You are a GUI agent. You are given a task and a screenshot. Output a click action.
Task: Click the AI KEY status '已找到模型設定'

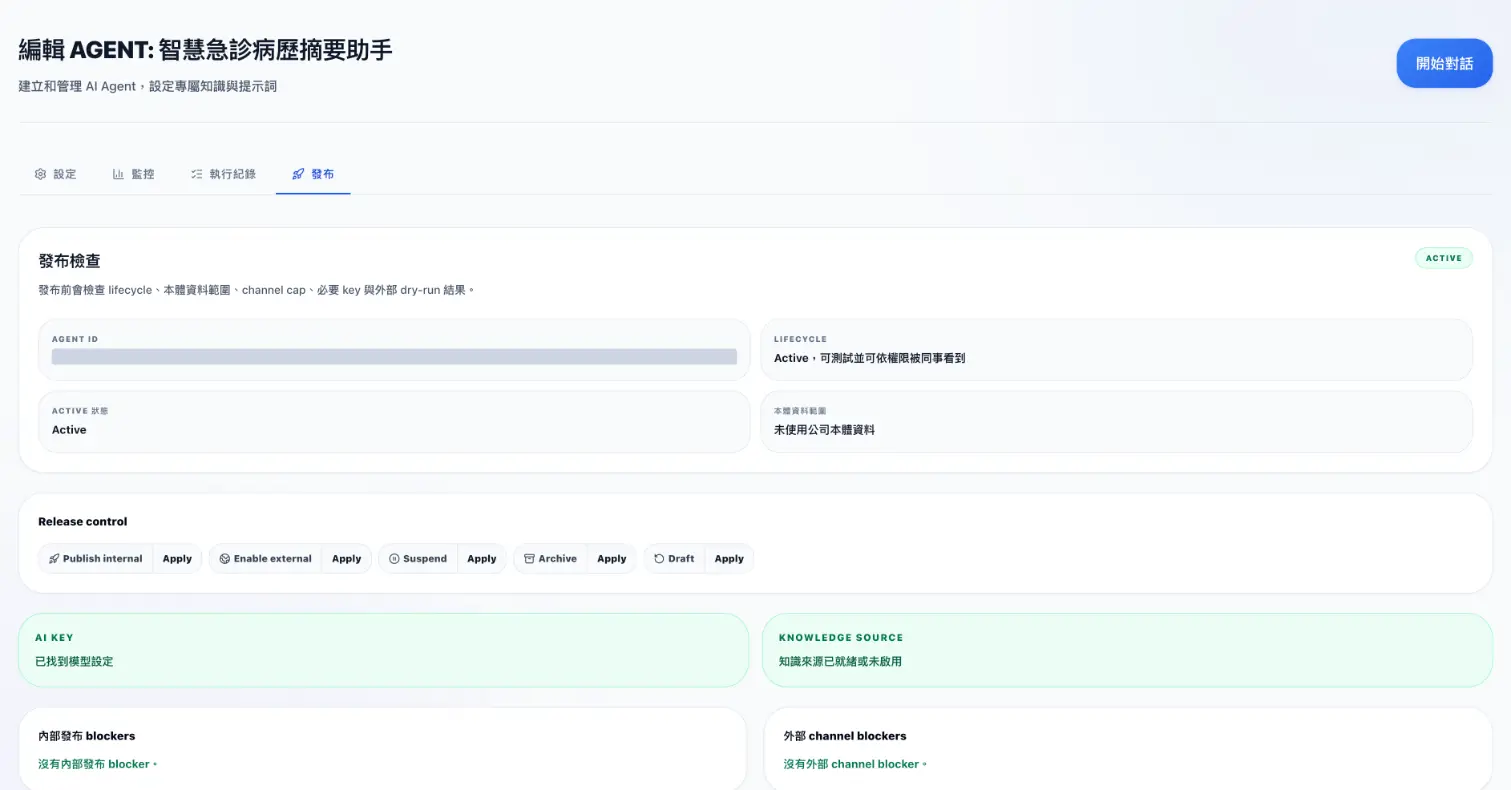(74, 661)
